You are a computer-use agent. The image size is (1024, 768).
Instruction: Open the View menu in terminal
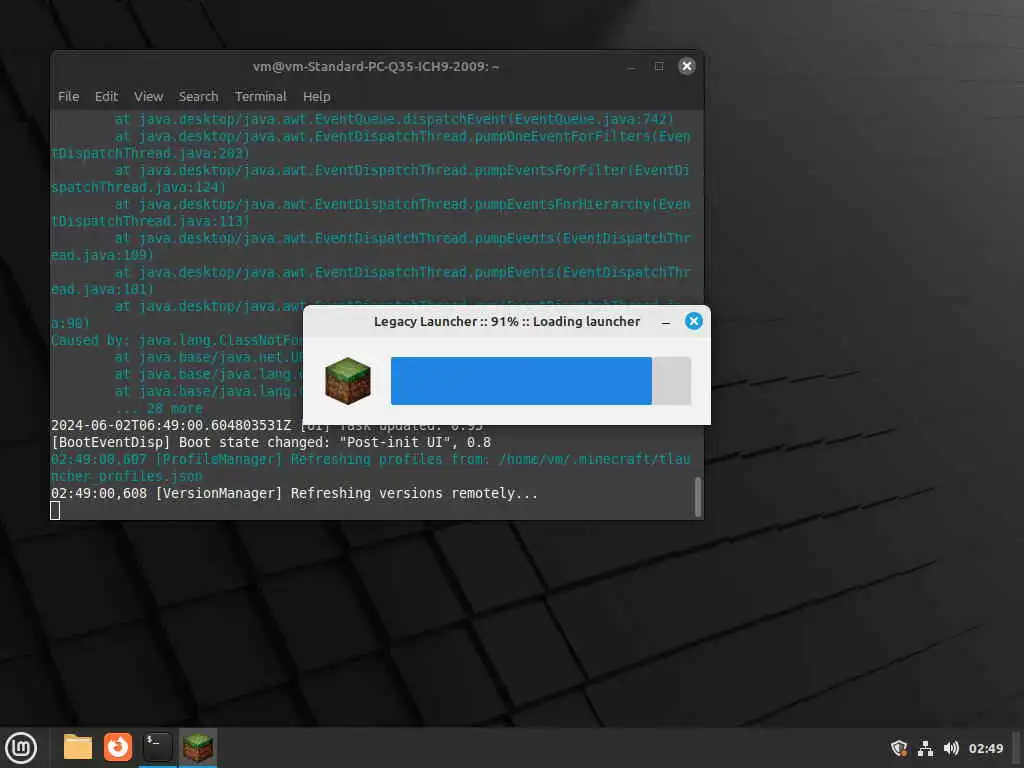[148, 97]
